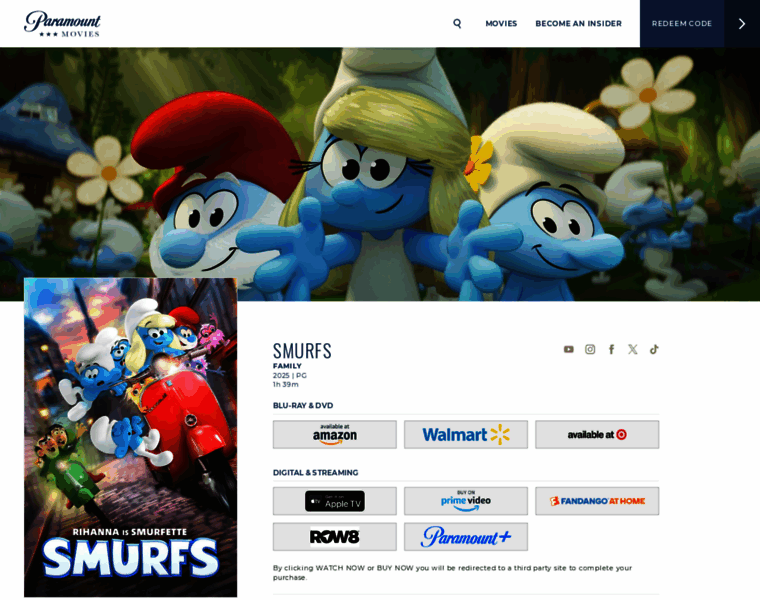The image size is (760, 600).
Task: Open the YouTube social icon
Action: [x=569, y=349]
